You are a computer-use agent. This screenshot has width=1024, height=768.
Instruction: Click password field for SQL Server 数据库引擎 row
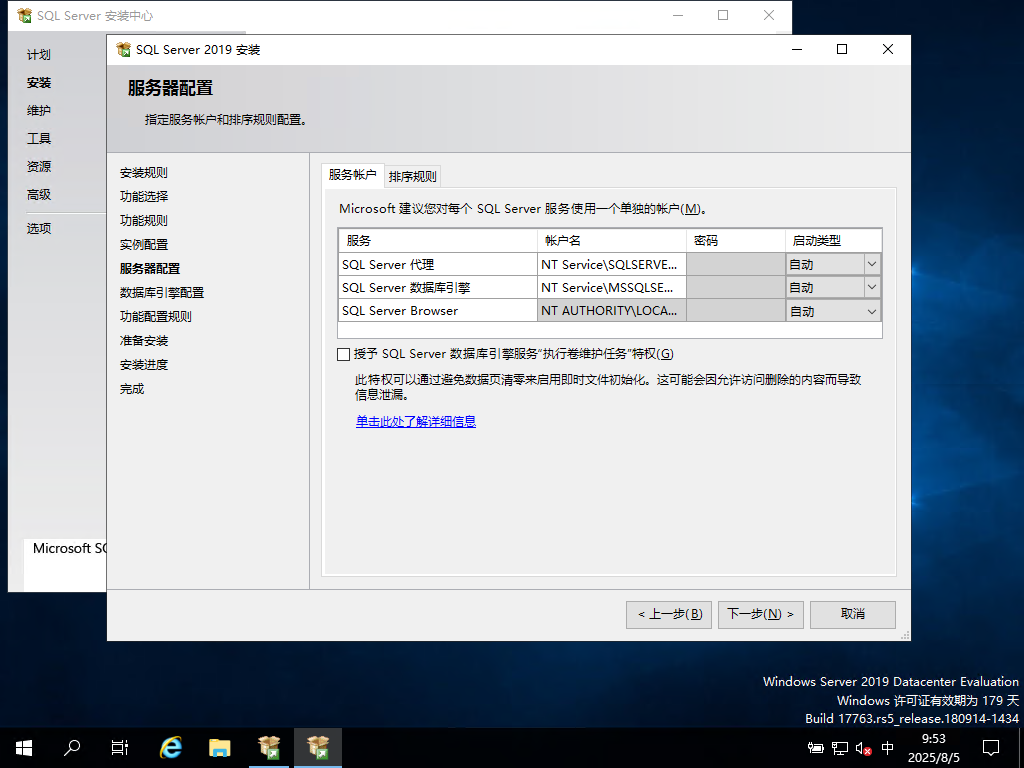coord(736,287)
